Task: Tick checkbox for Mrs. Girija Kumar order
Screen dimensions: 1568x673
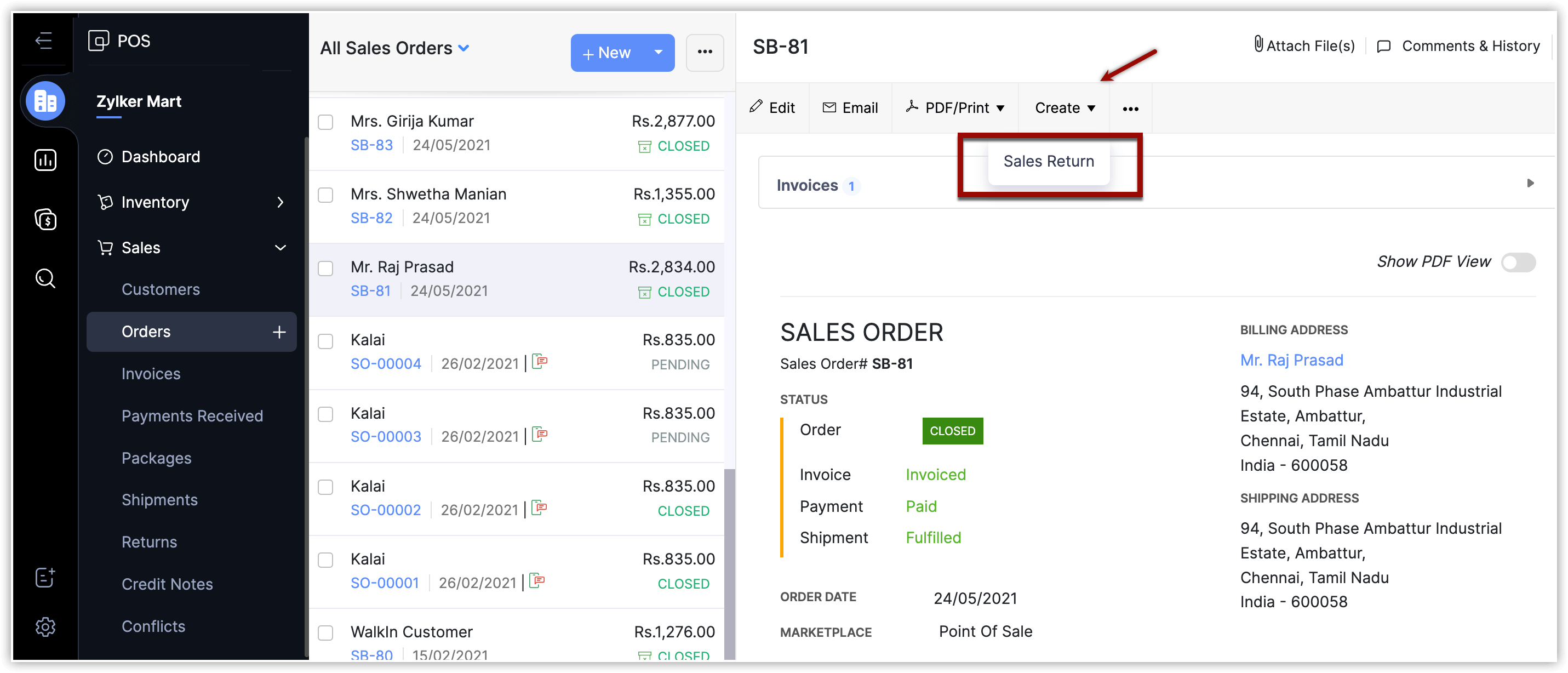Action: [325, 122]
